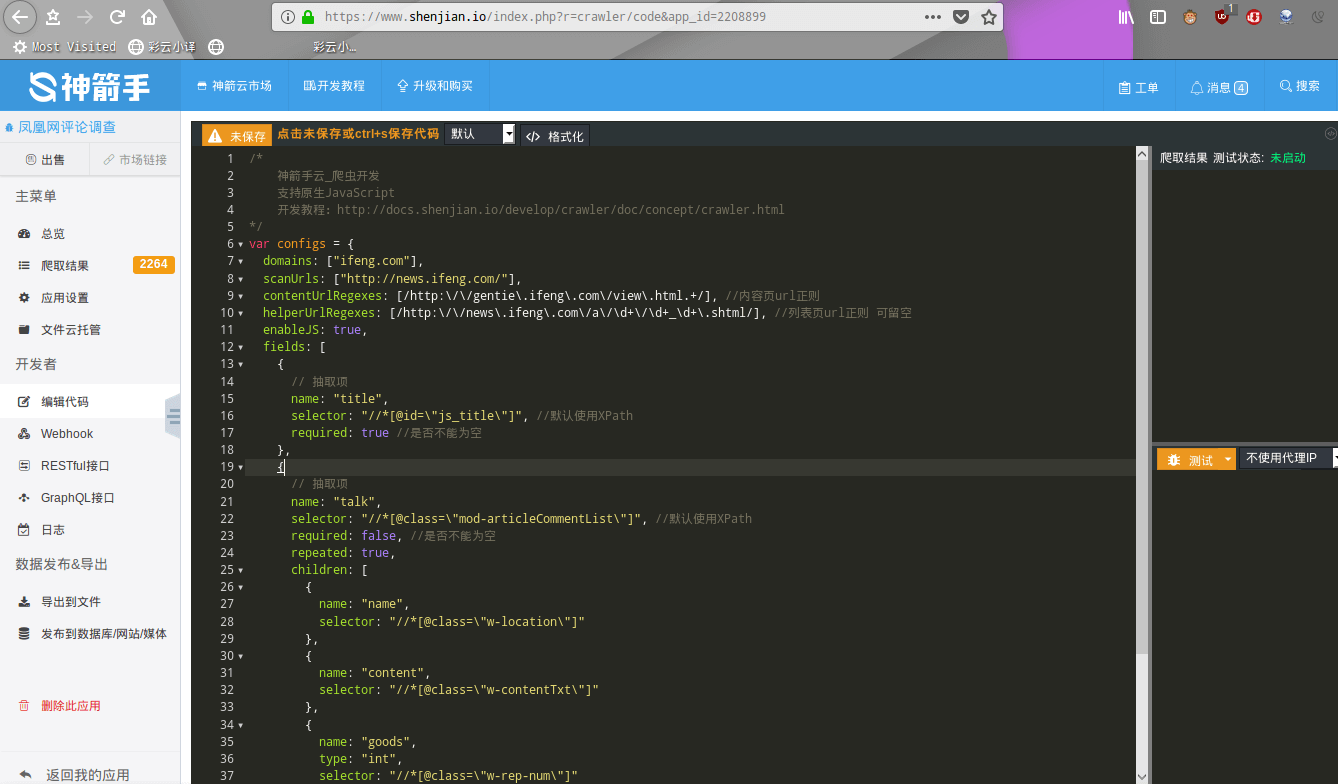This screenshot has width=1338, height=784.
Task: Open the 工单 tickets item
Action: 1138,87
